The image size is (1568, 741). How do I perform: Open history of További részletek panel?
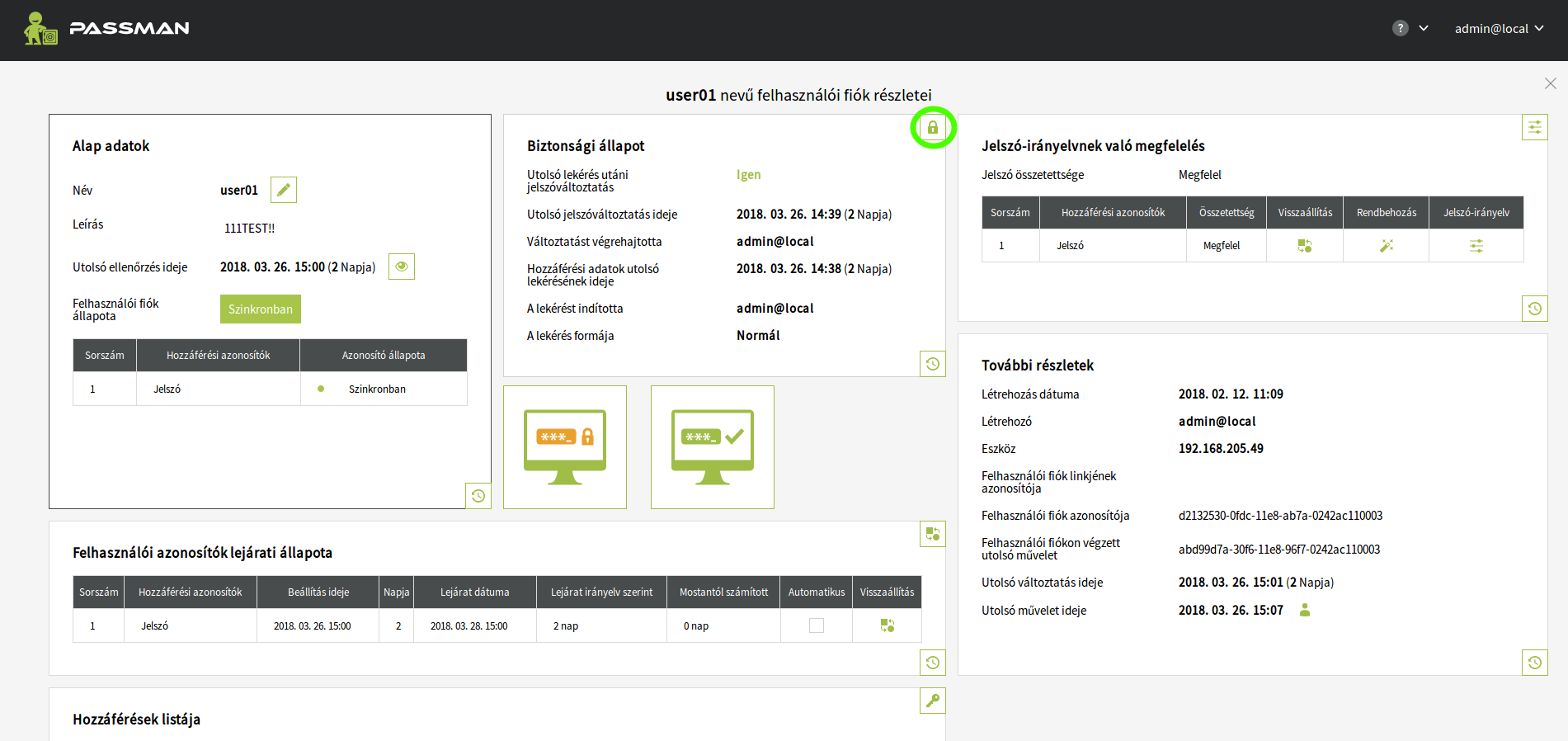coord(1534,663)
